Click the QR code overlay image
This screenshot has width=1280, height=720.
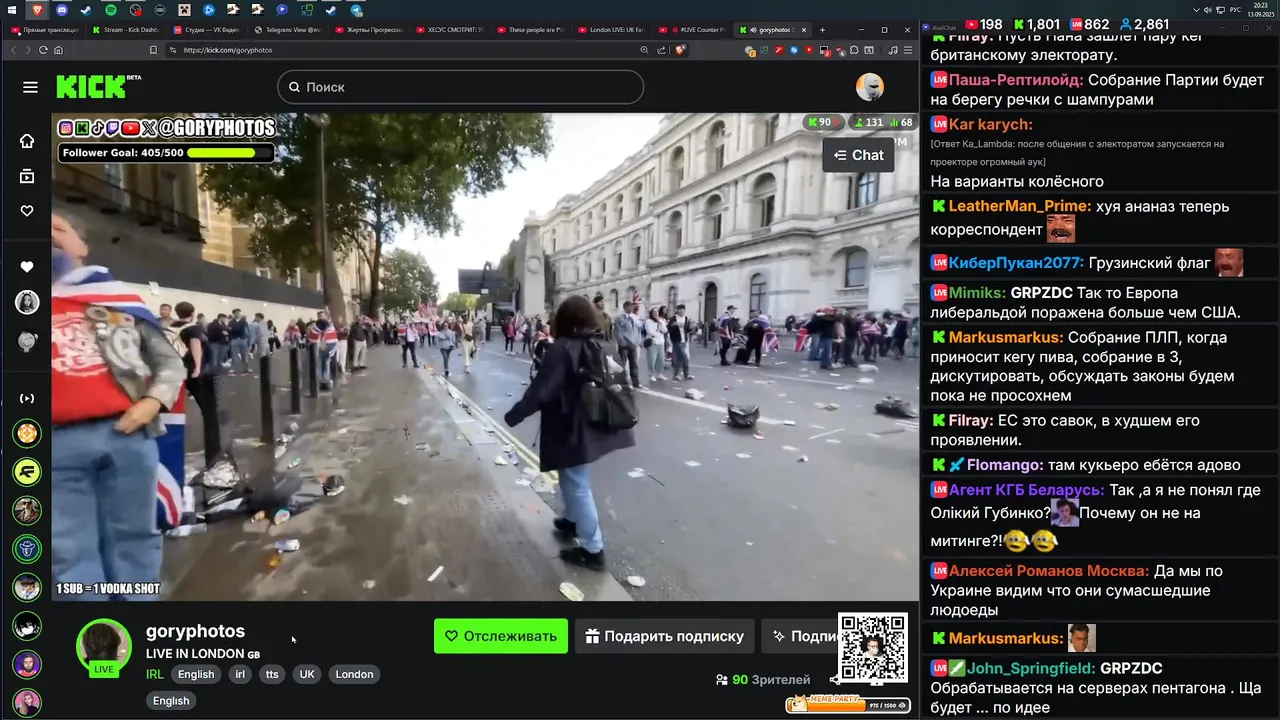tap(873, 647)
